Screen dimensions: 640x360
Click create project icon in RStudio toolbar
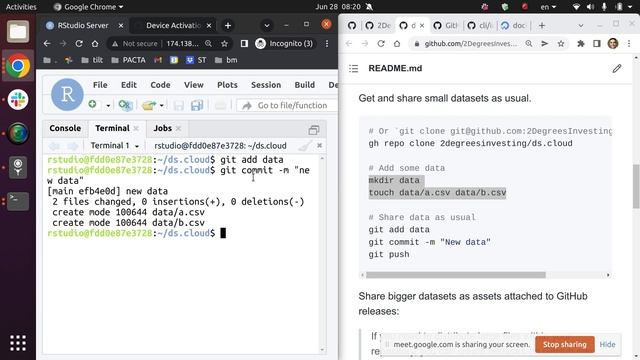point(125,105)
